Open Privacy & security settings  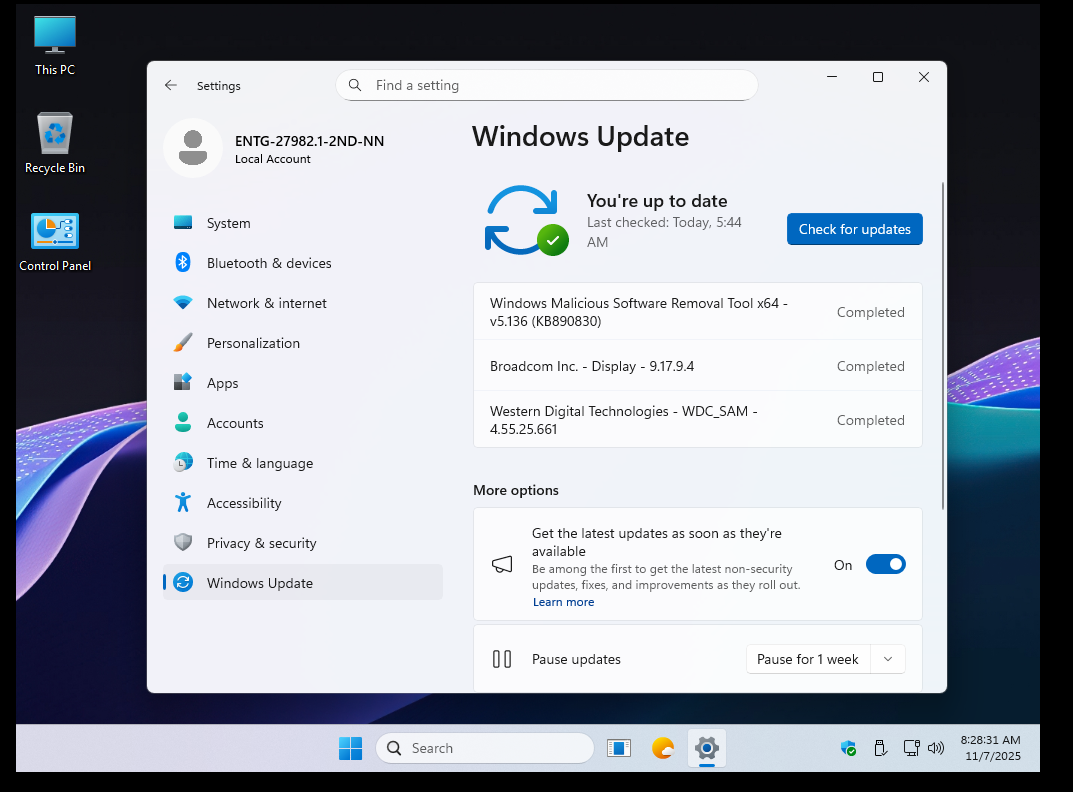point(302,542)
